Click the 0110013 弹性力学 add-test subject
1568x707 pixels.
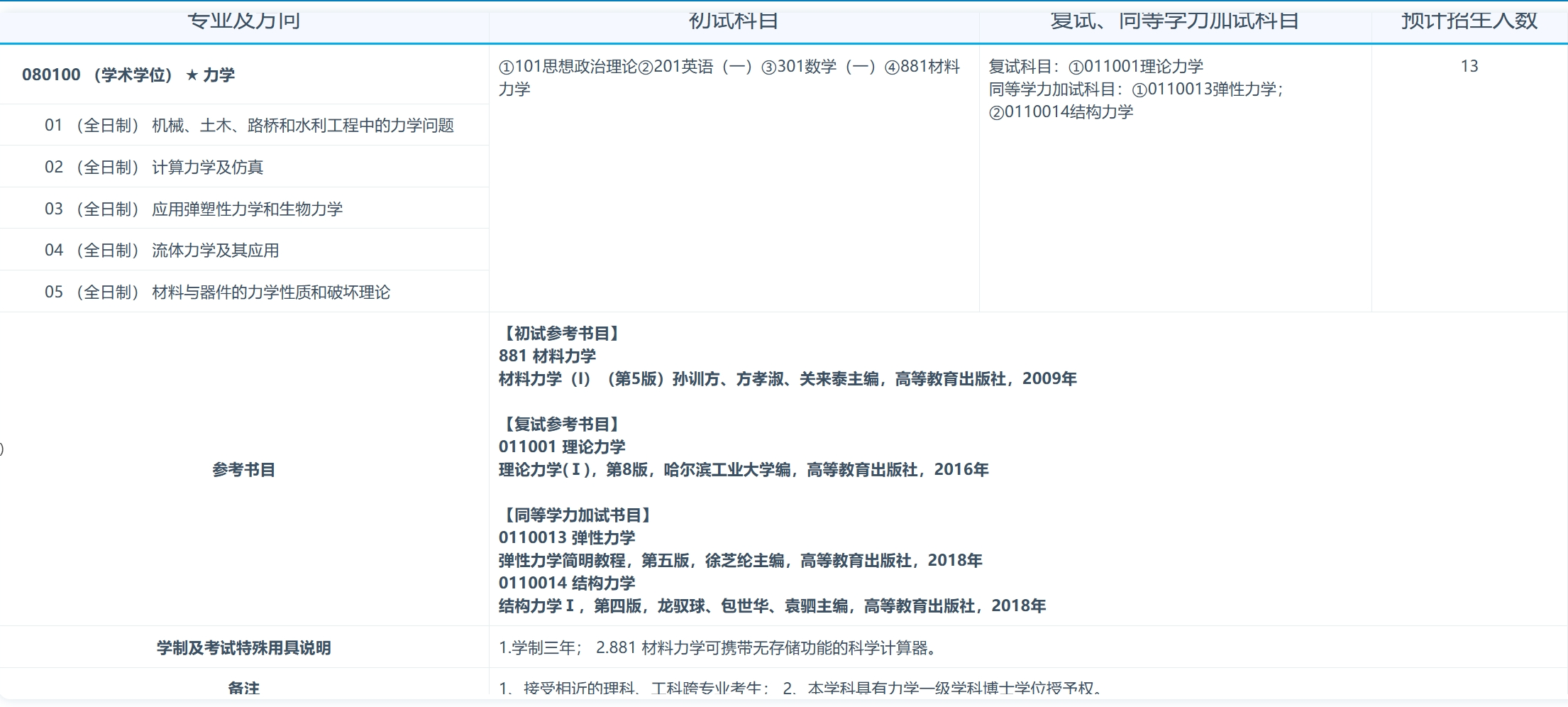coord(568,537)
